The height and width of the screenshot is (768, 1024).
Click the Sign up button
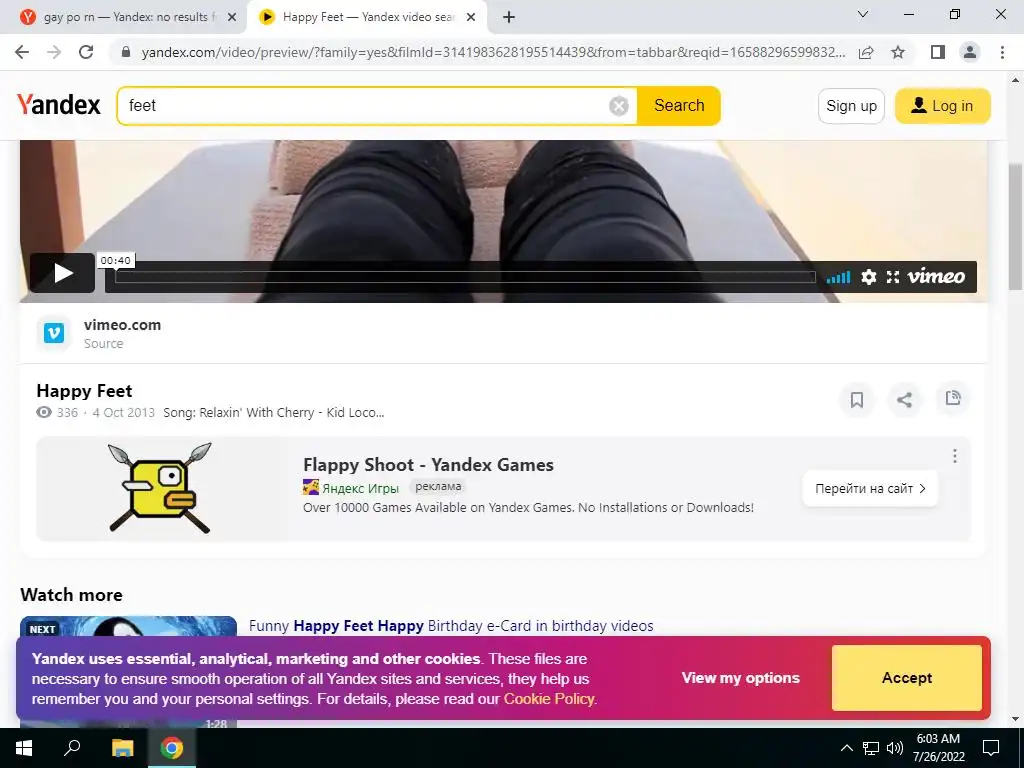point(851,106)
